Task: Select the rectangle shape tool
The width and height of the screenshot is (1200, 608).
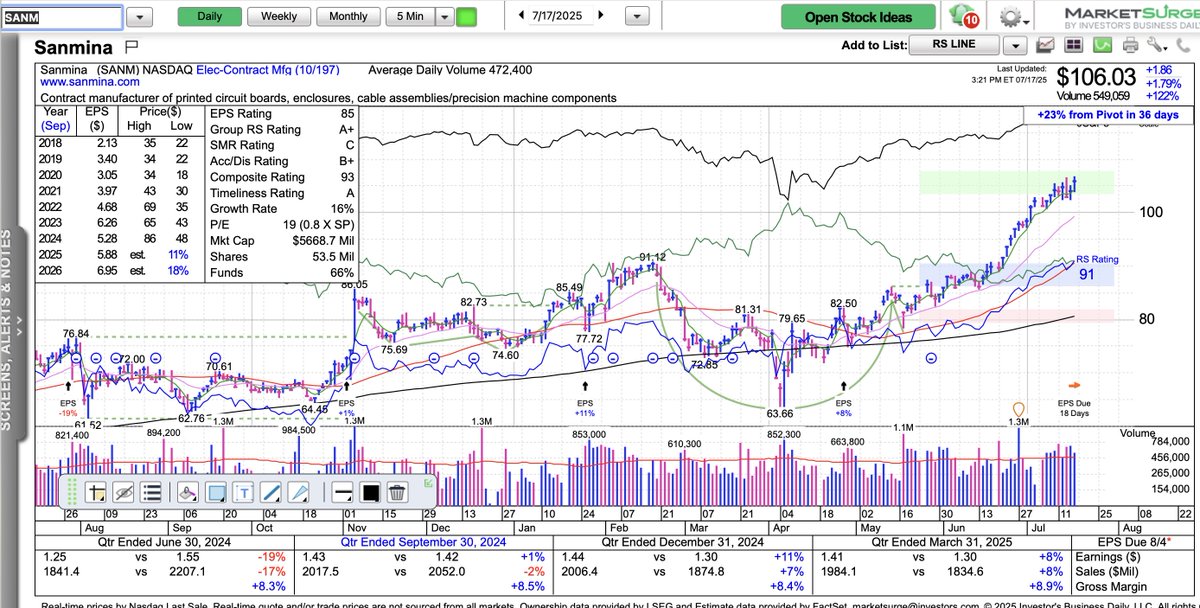Action: (x=216, y=492)
